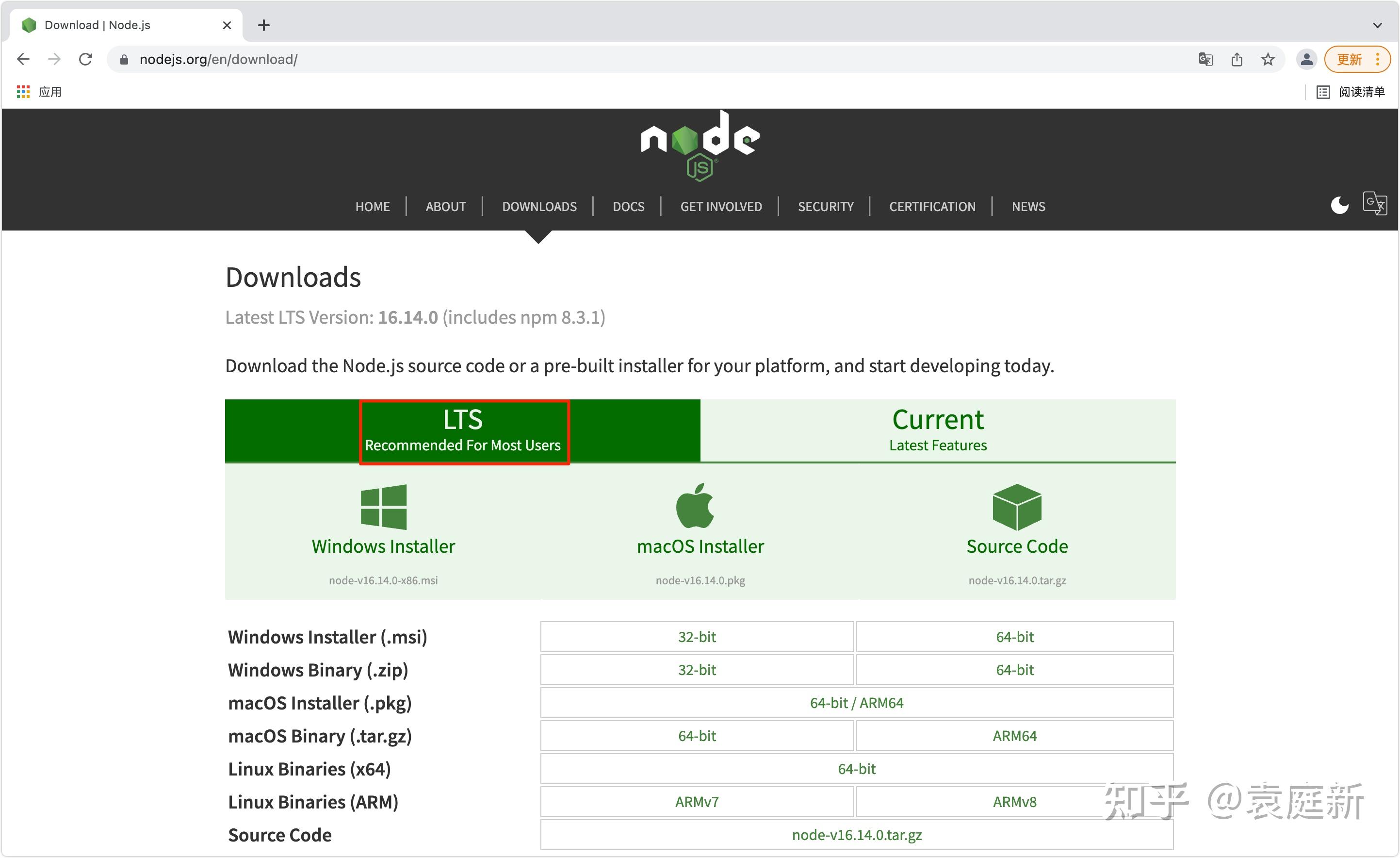This screenshot has height=858, width=1400.
Task: Toggle dark mode with the moon icon
Action: 1339,205
